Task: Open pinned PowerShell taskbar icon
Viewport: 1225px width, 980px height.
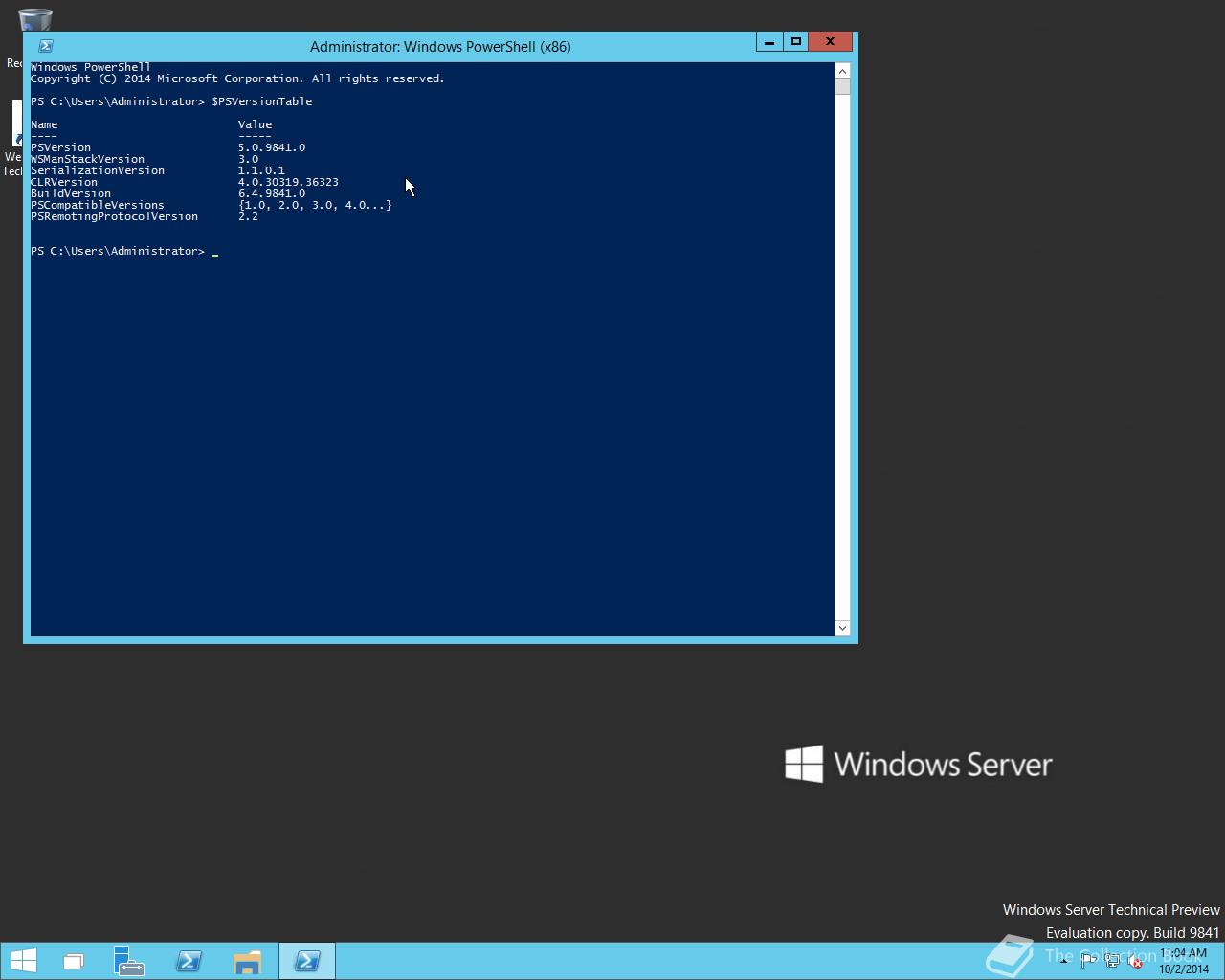Action: point(189,961)
